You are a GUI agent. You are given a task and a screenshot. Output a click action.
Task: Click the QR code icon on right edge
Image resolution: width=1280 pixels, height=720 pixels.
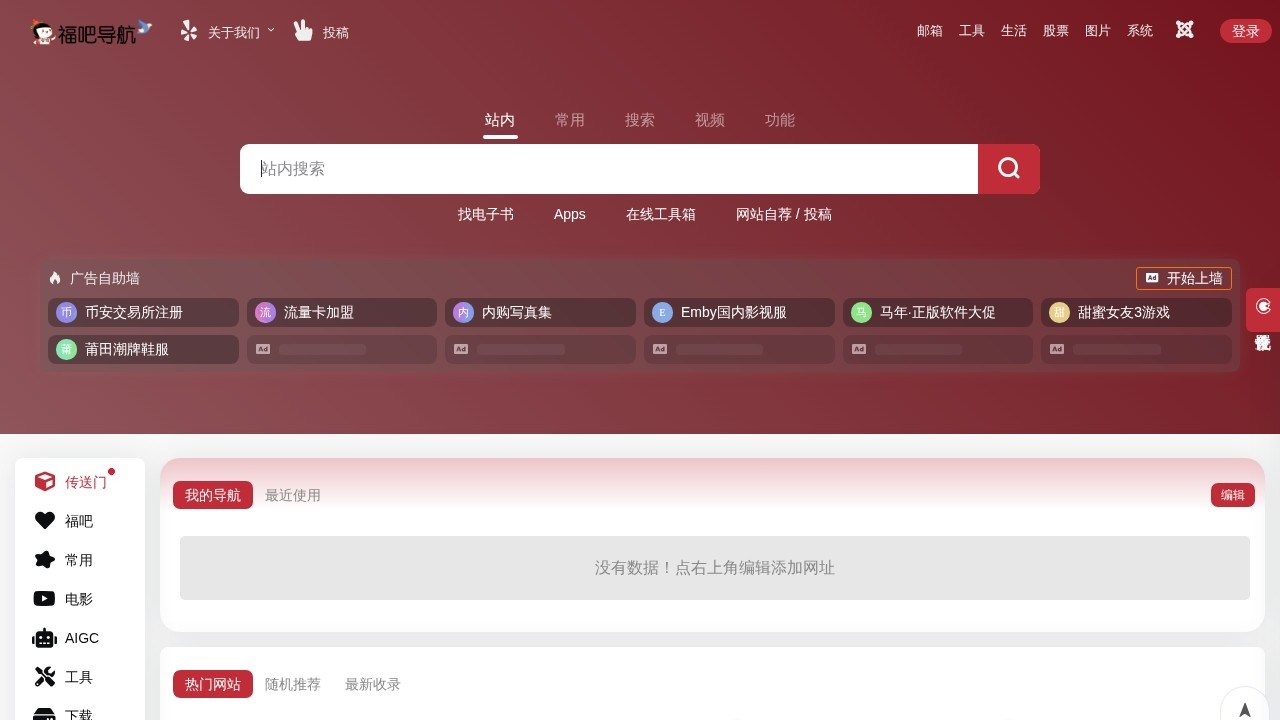pyautogui.click(x=1263, y=343)
